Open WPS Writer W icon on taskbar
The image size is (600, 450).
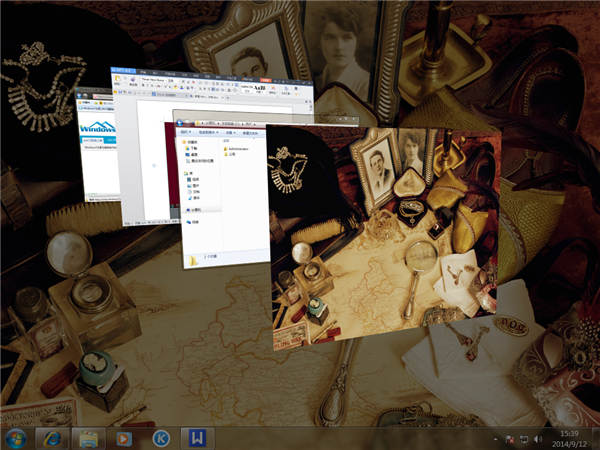pyautogui.click(x=198, y=438)
